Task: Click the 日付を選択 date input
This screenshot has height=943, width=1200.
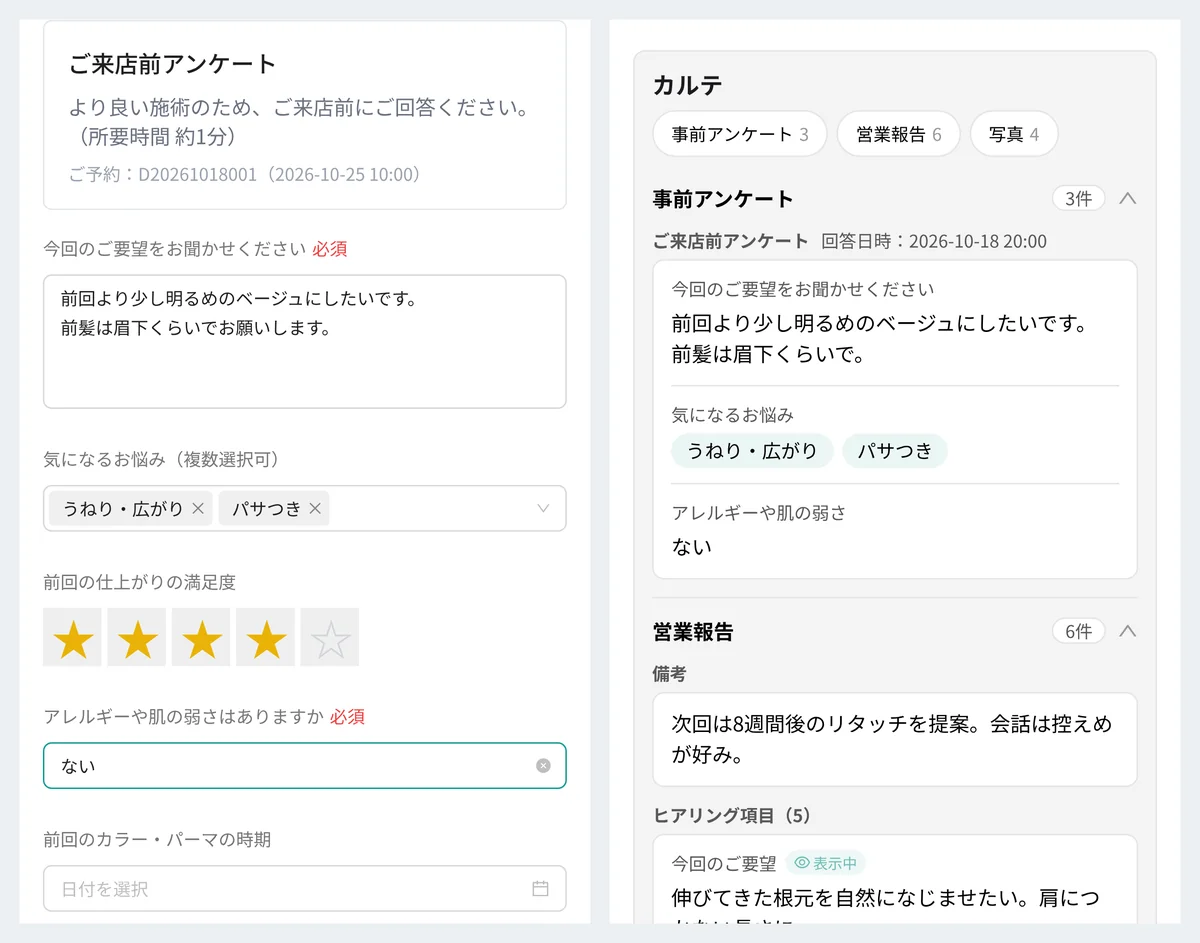Action: click(x=305, y=888)
